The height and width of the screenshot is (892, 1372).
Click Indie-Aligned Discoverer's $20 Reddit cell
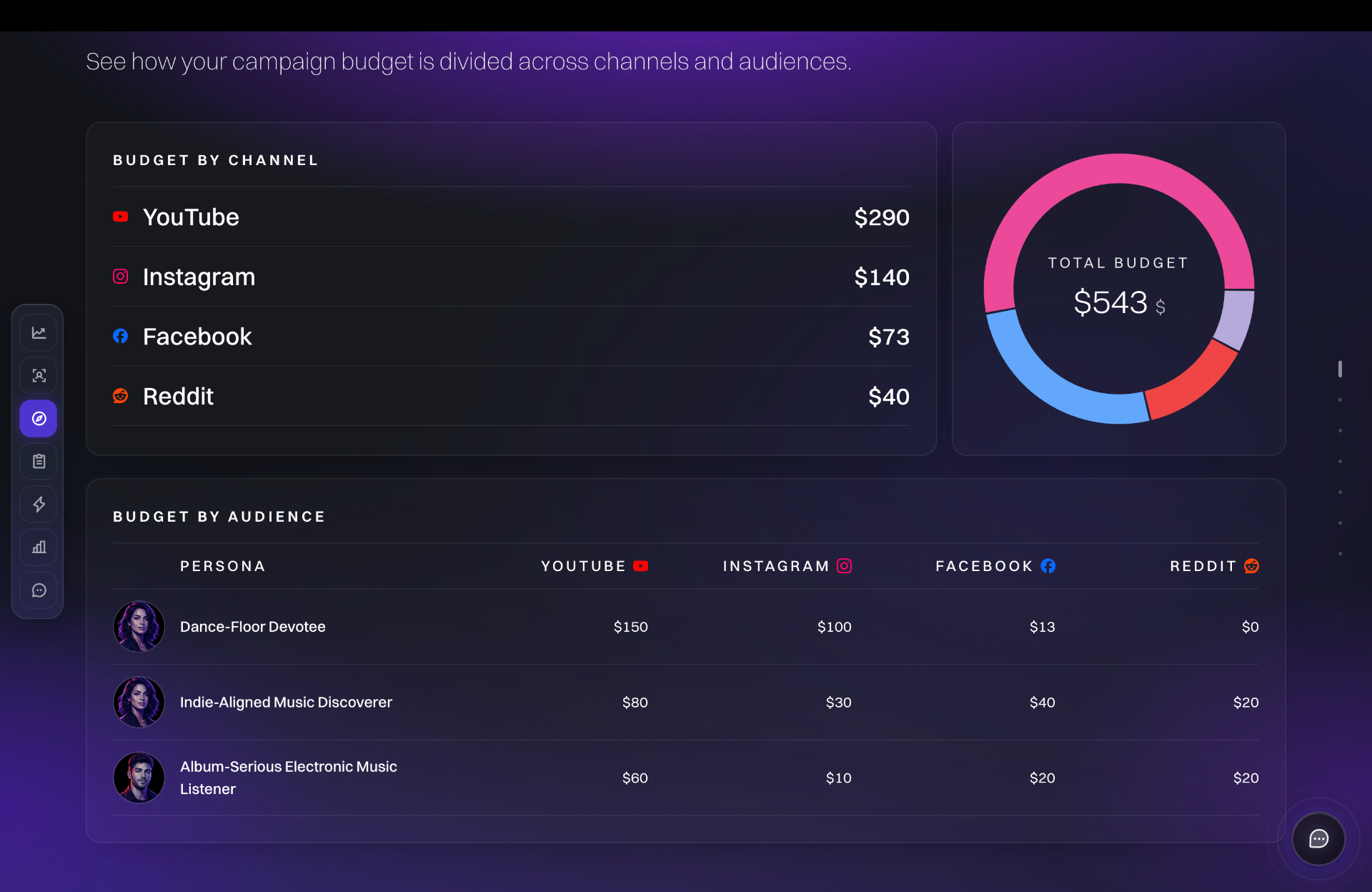[x=1246, y=703]
